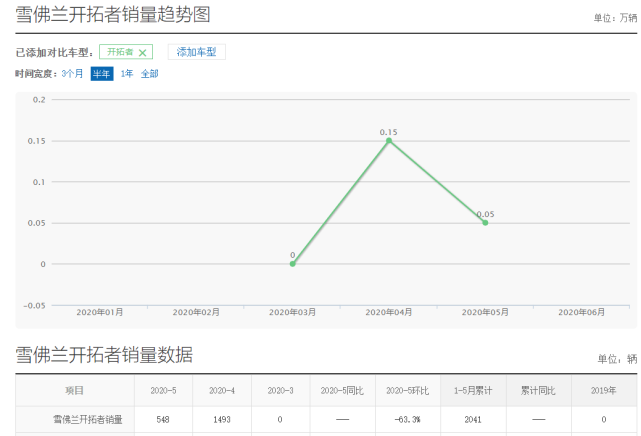Click the 0.2 y-axis label
The width and height of the screenshot is (641, 436).
[39, 100]
